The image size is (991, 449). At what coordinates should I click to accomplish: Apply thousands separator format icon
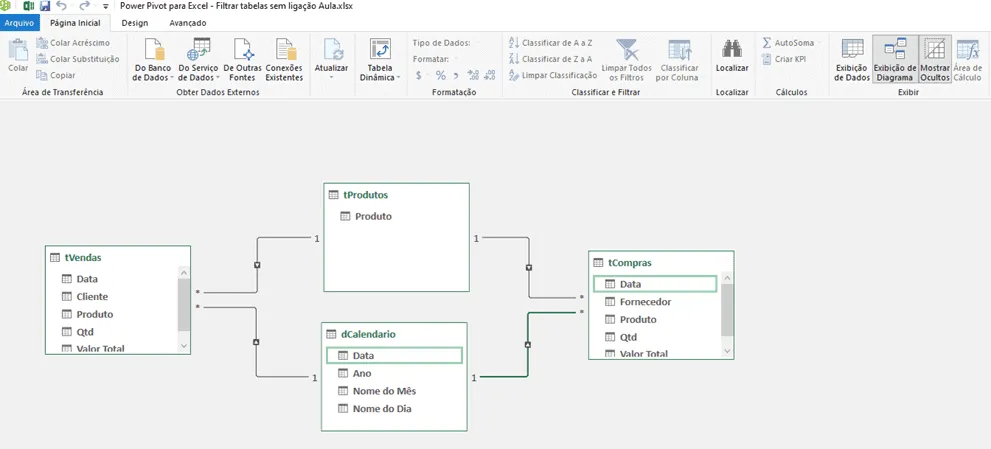[456, 75]
